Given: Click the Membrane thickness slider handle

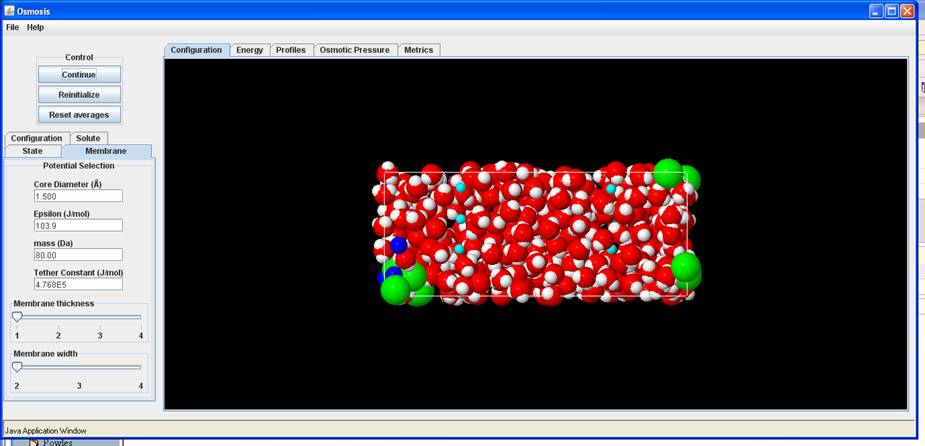Looking at the screenshot, I should click(x=17, y=316).
